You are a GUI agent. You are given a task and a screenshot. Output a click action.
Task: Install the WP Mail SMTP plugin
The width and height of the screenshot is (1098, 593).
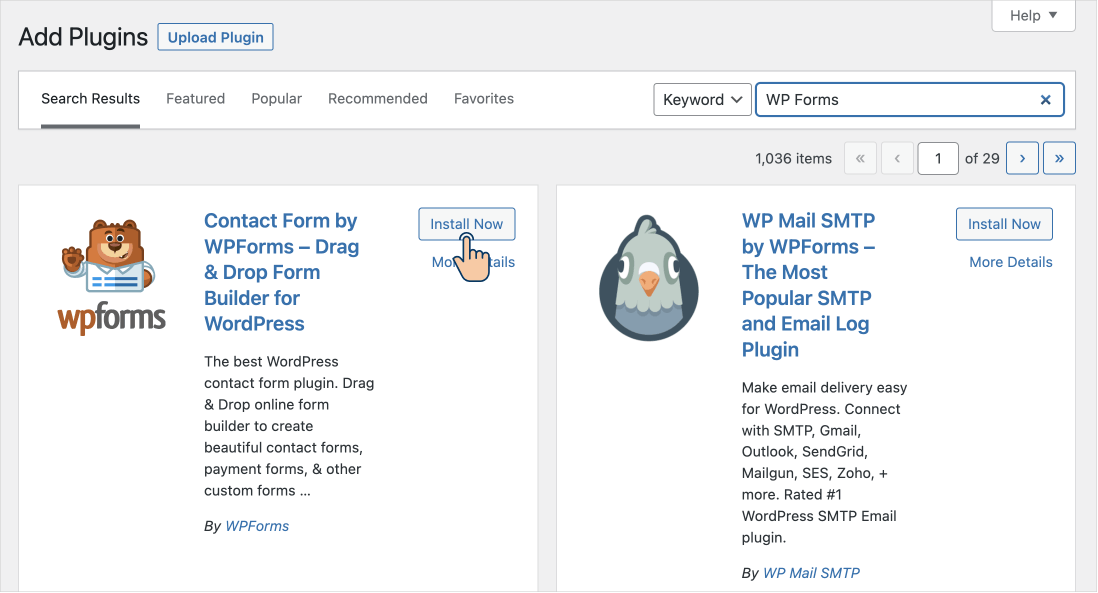(1004, 224)
